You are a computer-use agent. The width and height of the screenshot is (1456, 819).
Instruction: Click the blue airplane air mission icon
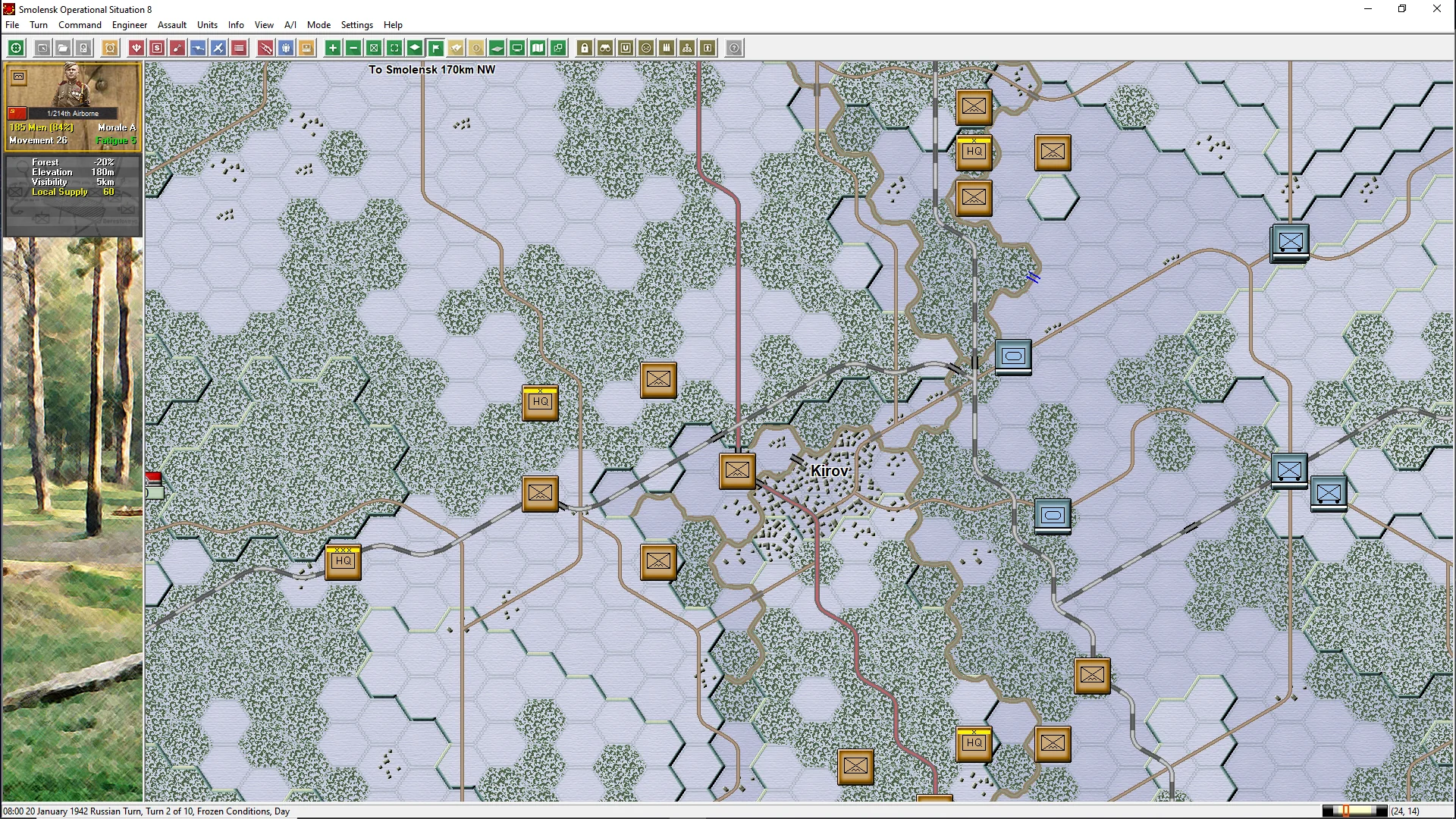(x=218, y=49)
